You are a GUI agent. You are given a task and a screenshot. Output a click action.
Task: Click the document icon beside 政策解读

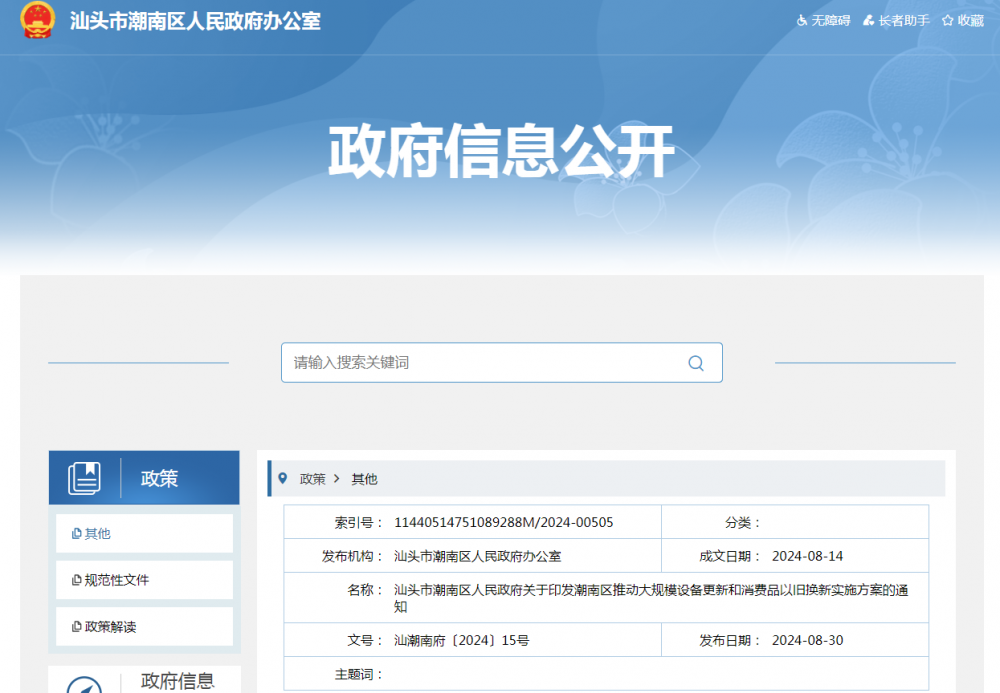75,626
